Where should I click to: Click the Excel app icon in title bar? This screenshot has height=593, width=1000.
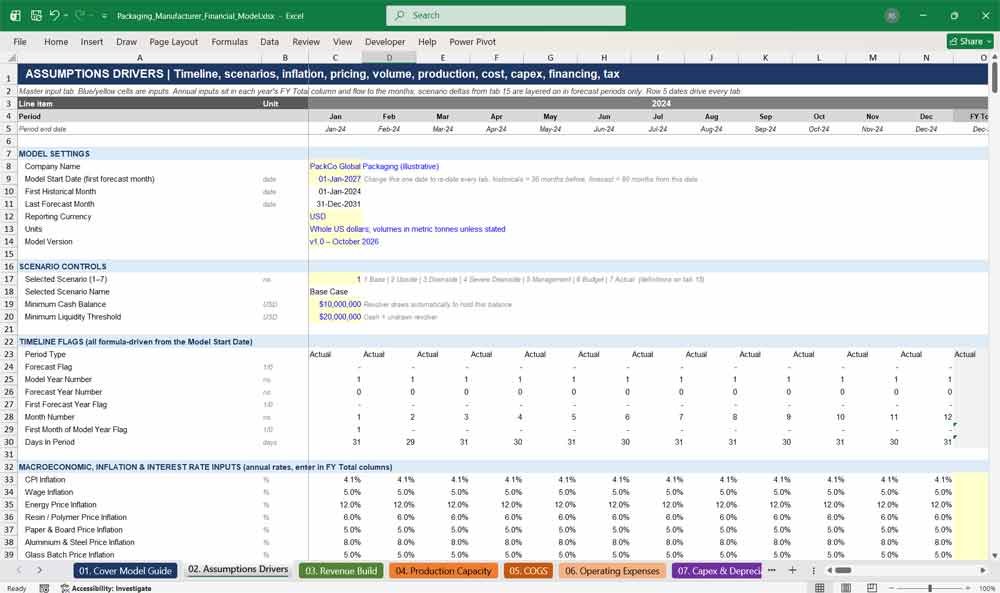(x=15, y=15)
